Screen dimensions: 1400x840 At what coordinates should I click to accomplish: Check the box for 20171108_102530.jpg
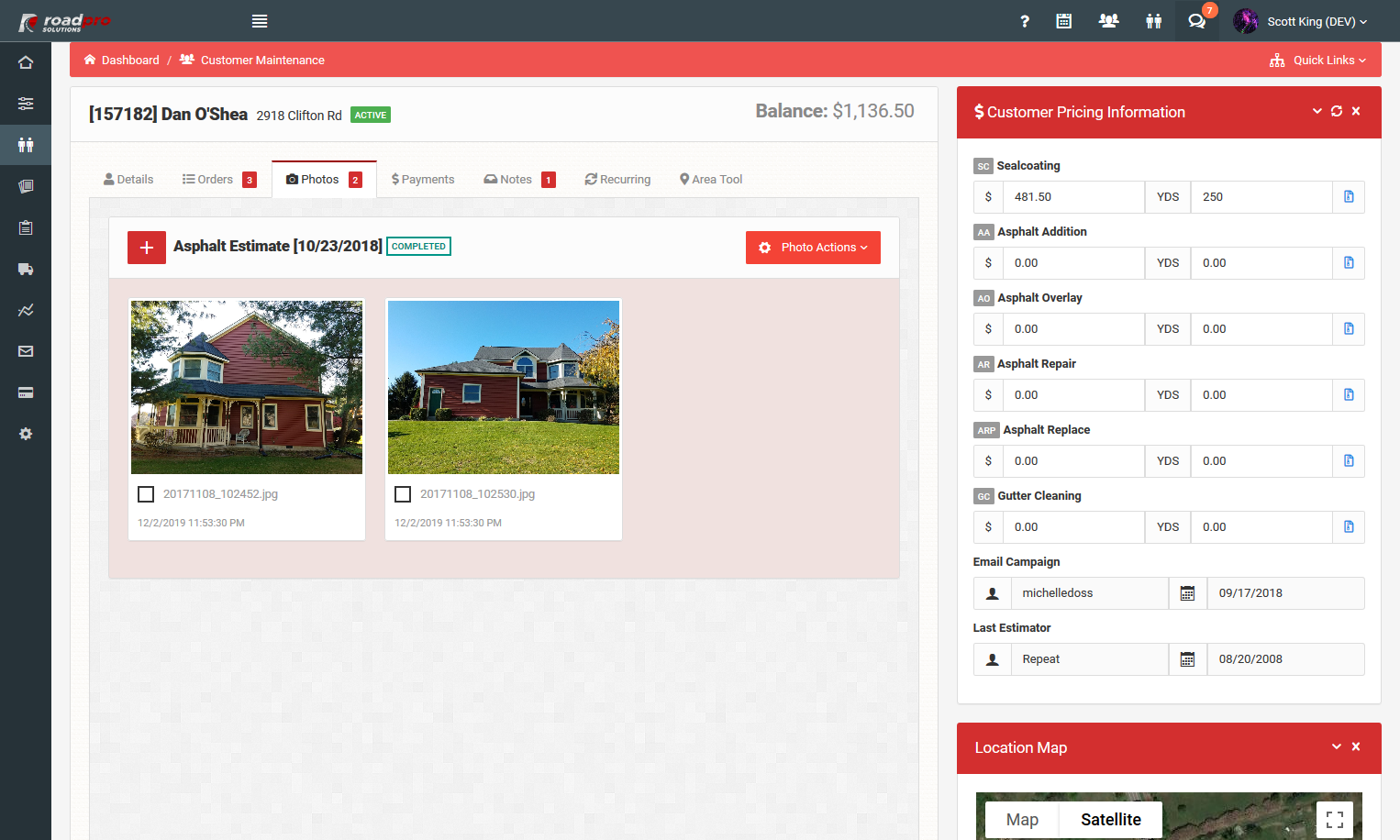coord(403,494)
